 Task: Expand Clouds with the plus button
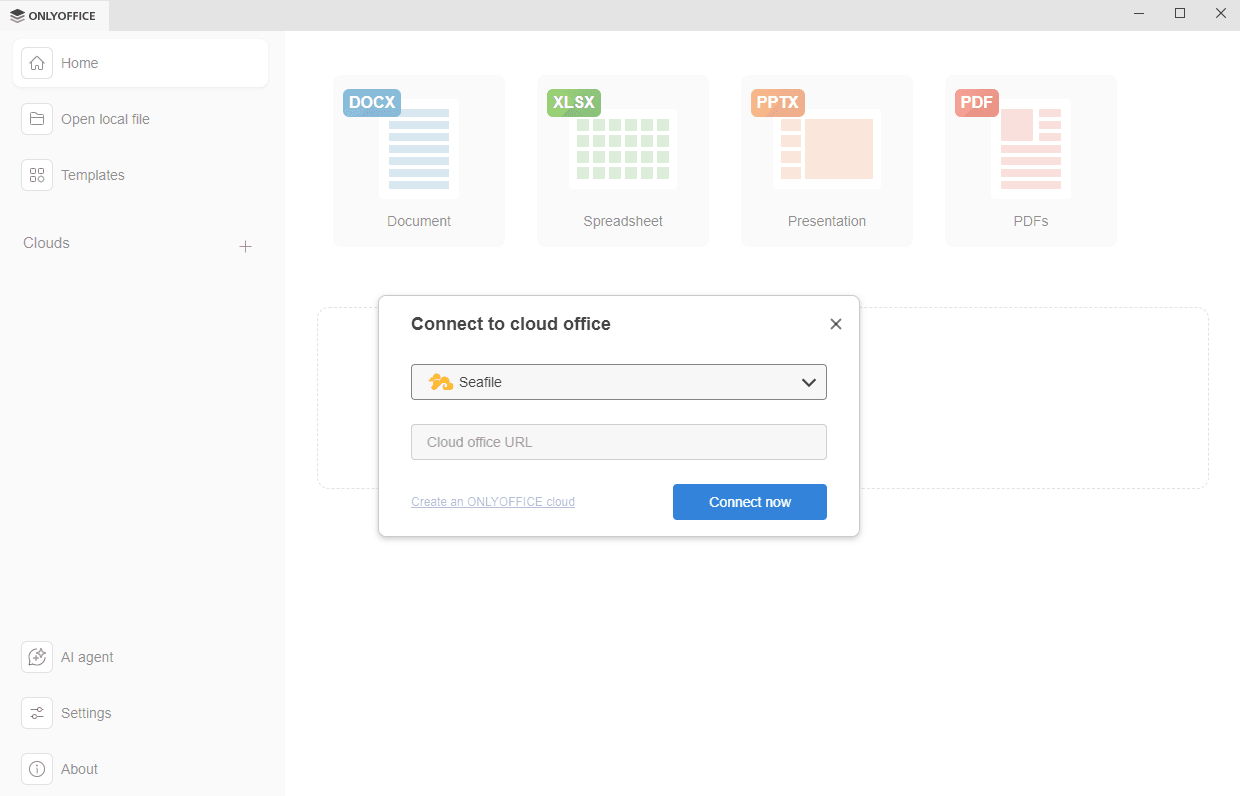pyautogui.click(x=245, y=246)
